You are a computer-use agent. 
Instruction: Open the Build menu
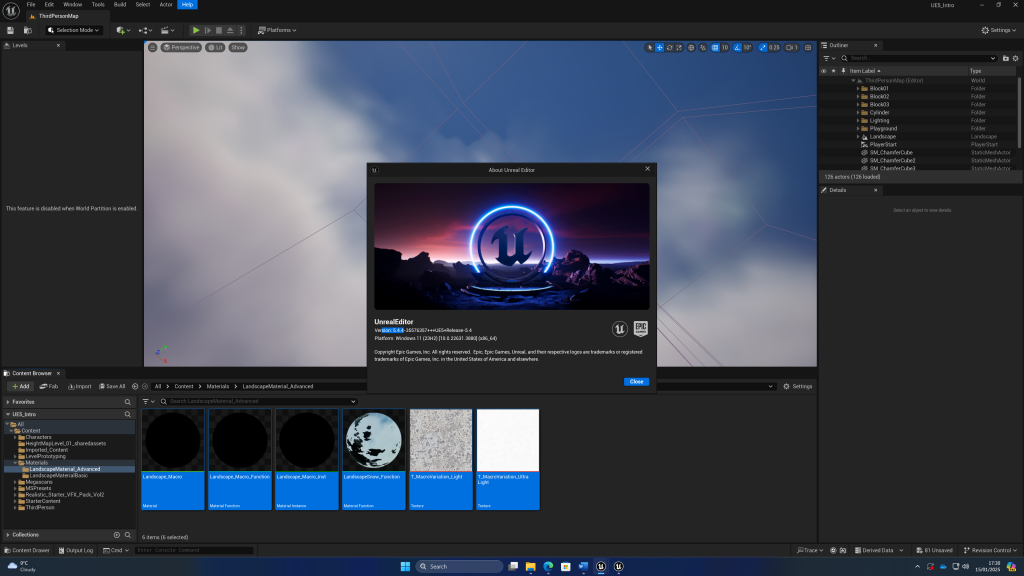[x=120, y=5]
